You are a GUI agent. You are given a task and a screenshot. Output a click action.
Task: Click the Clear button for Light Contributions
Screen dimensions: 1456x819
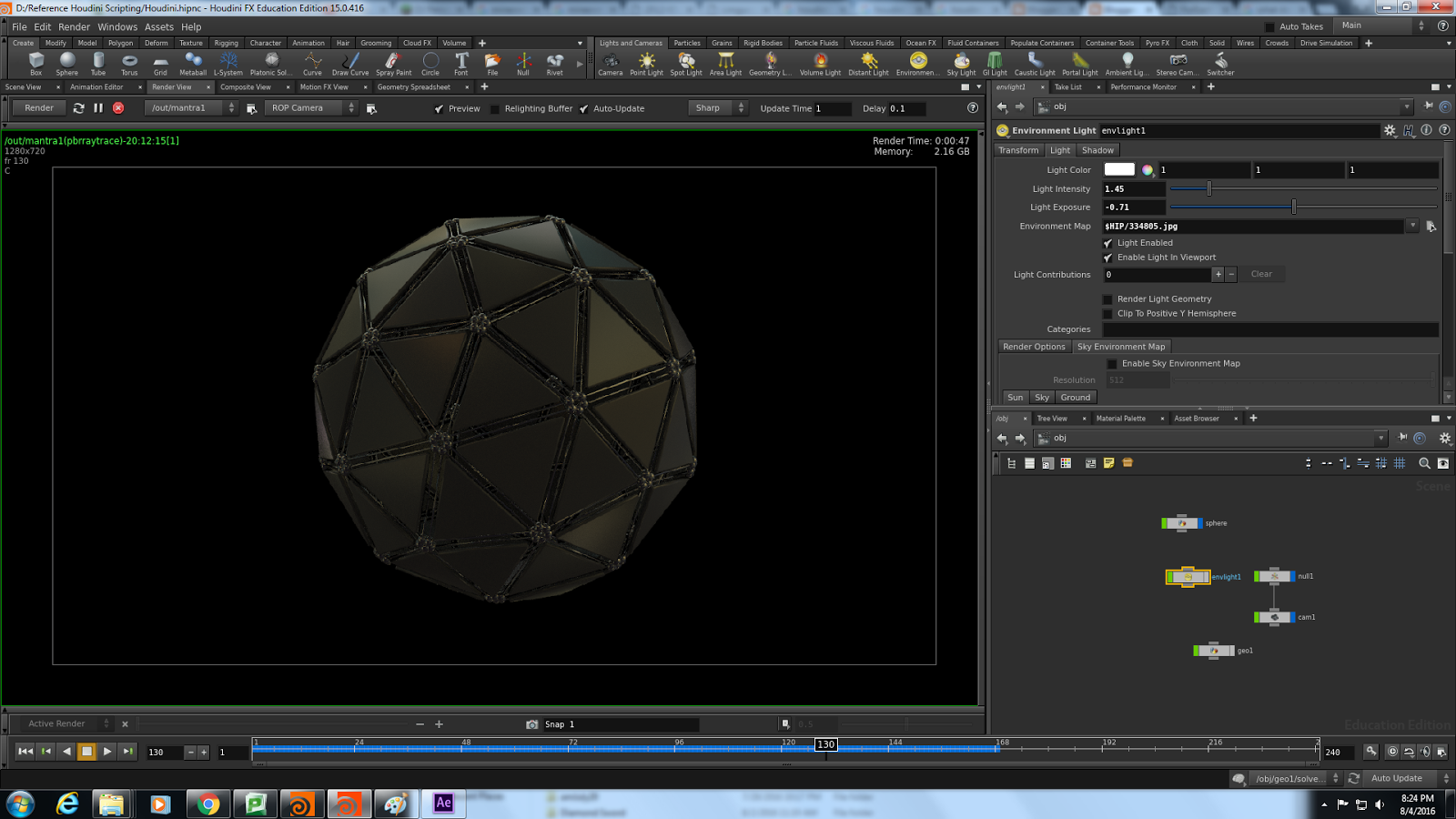(x=1262, y=274)
